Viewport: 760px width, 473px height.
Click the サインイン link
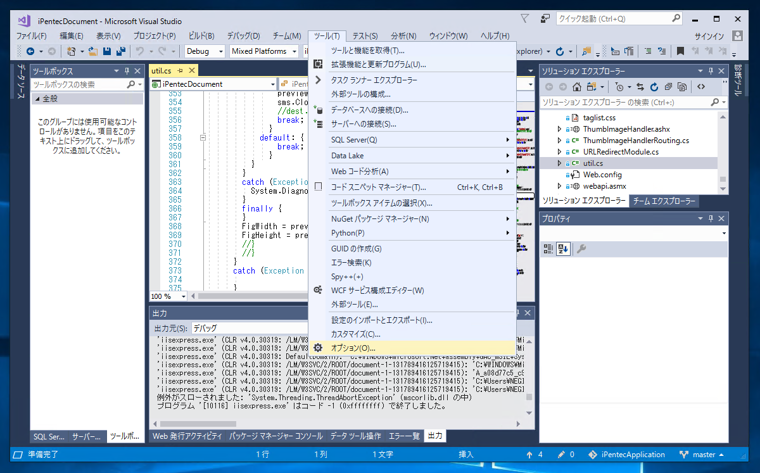click(x=709, y=36)
